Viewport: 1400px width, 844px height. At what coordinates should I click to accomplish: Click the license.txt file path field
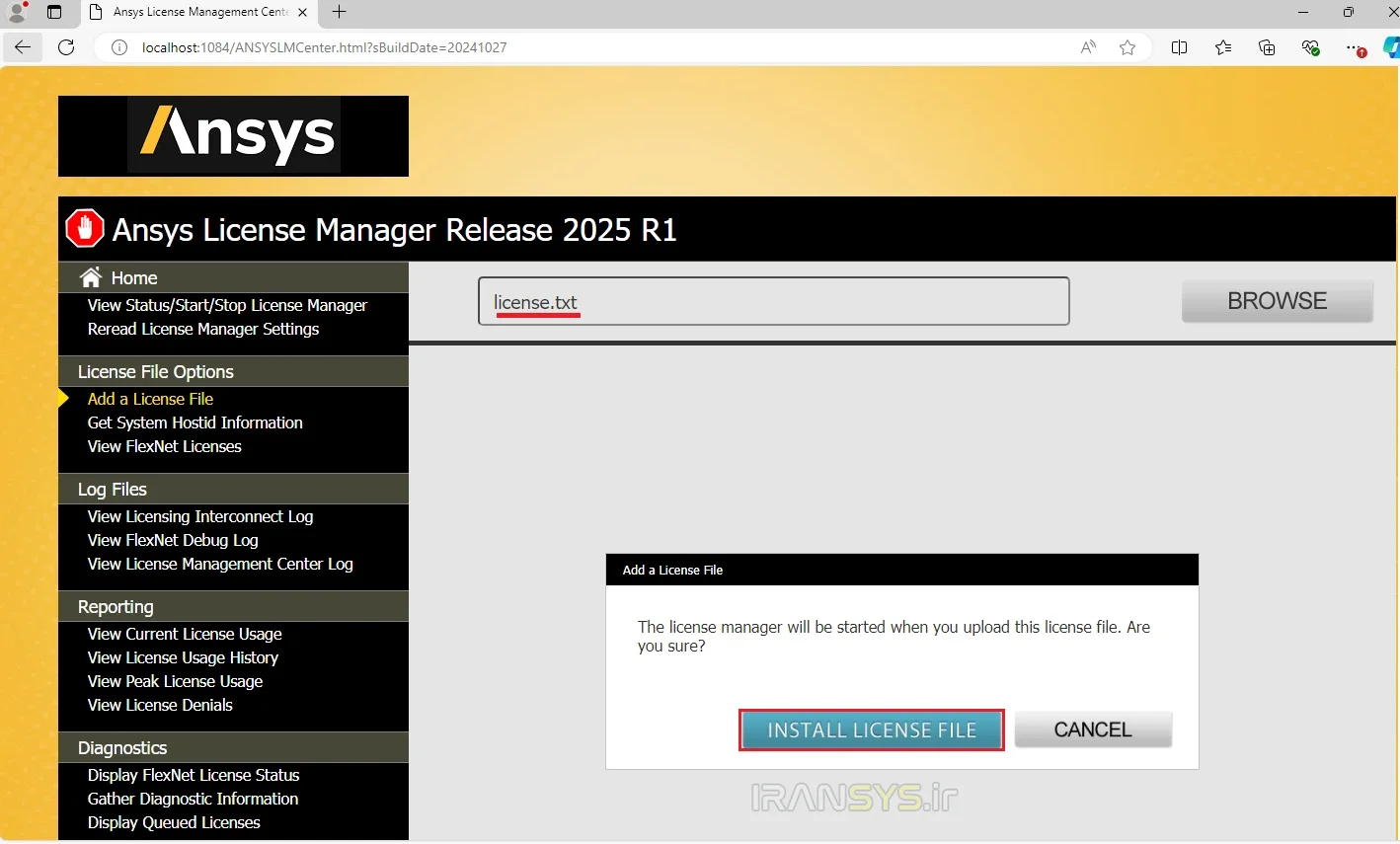[x=773, y=301]
